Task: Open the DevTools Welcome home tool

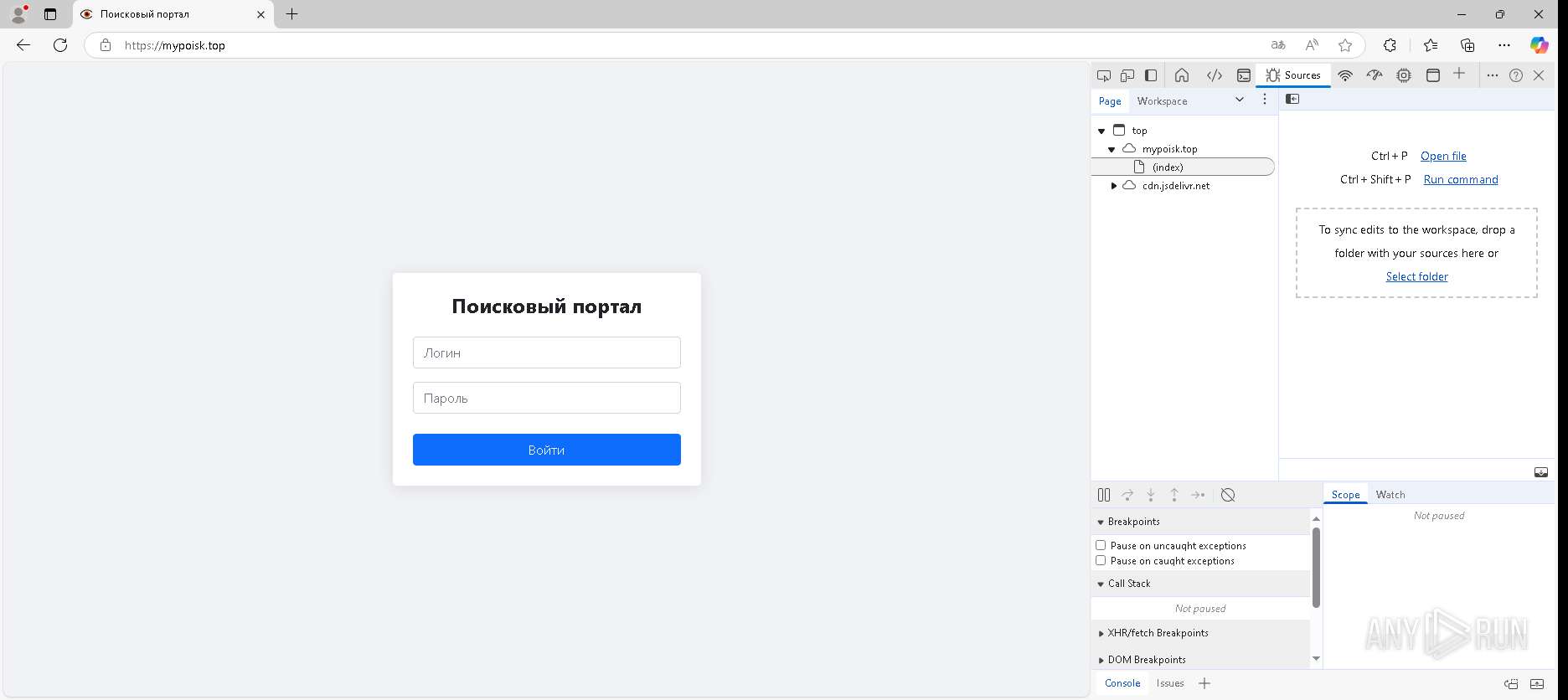Action: [1182, 75]
